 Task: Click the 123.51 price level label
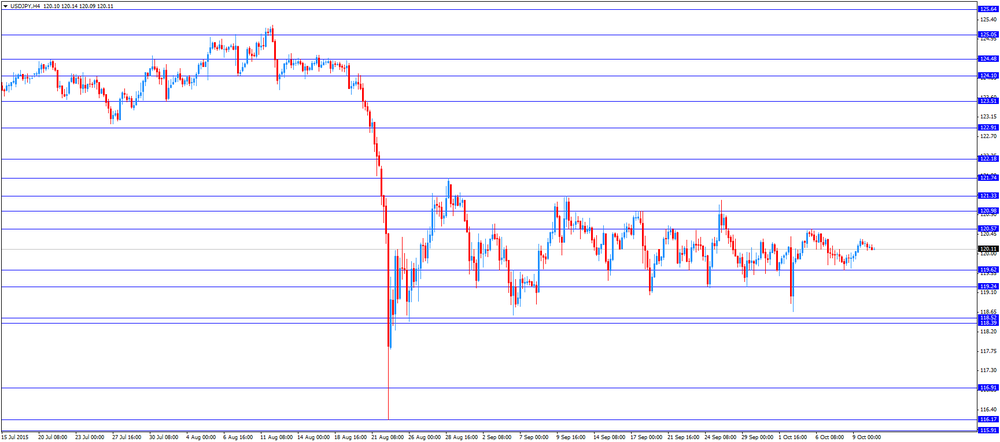point(988,101)
